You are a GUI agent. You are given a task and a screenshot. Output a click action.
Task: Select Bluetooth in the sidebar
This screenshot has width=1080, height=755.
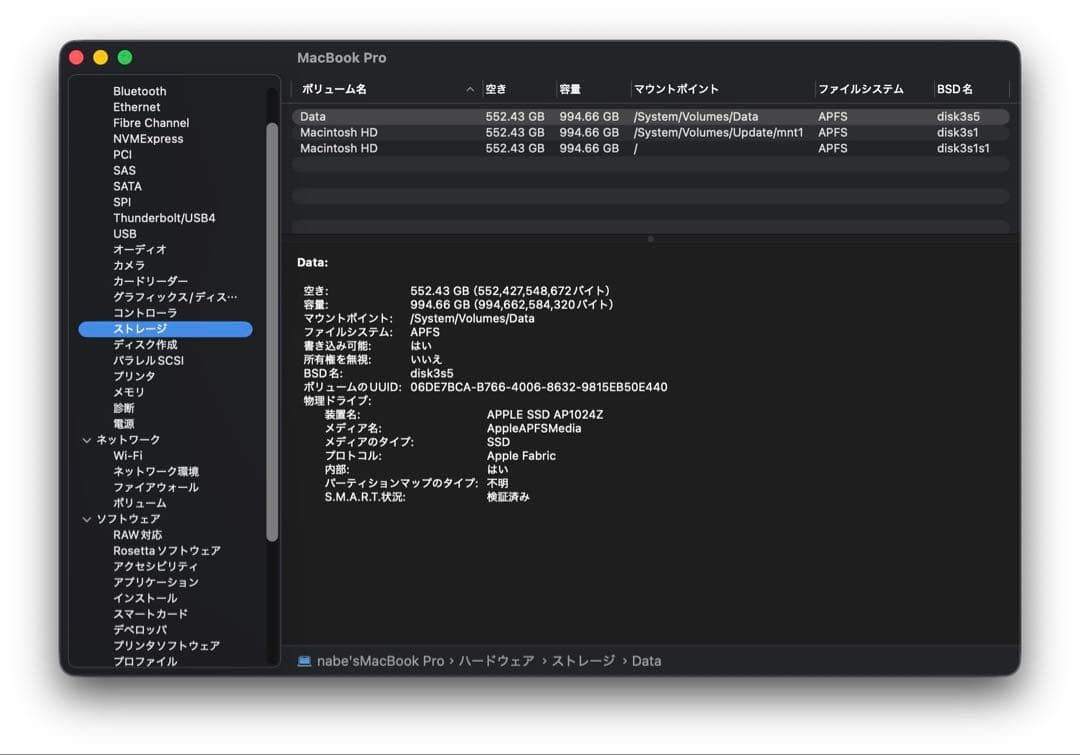coord(140,91)
